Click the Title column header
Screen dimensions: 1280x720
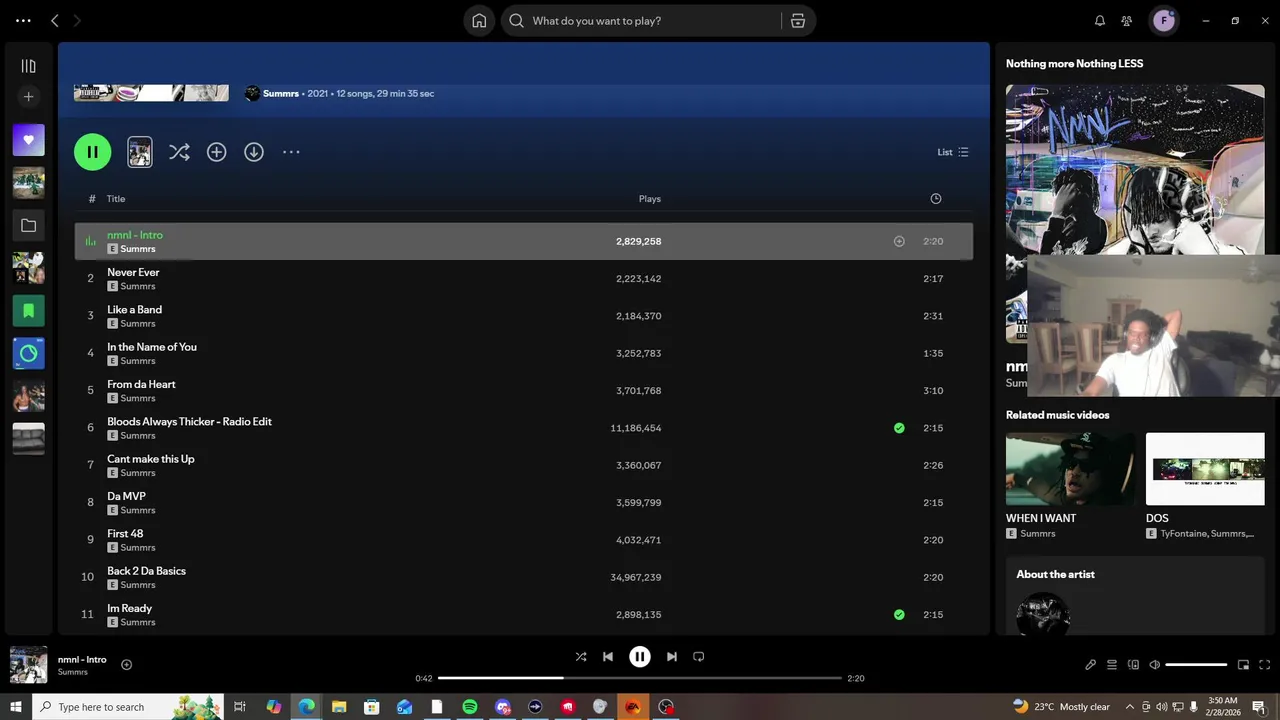116,199
